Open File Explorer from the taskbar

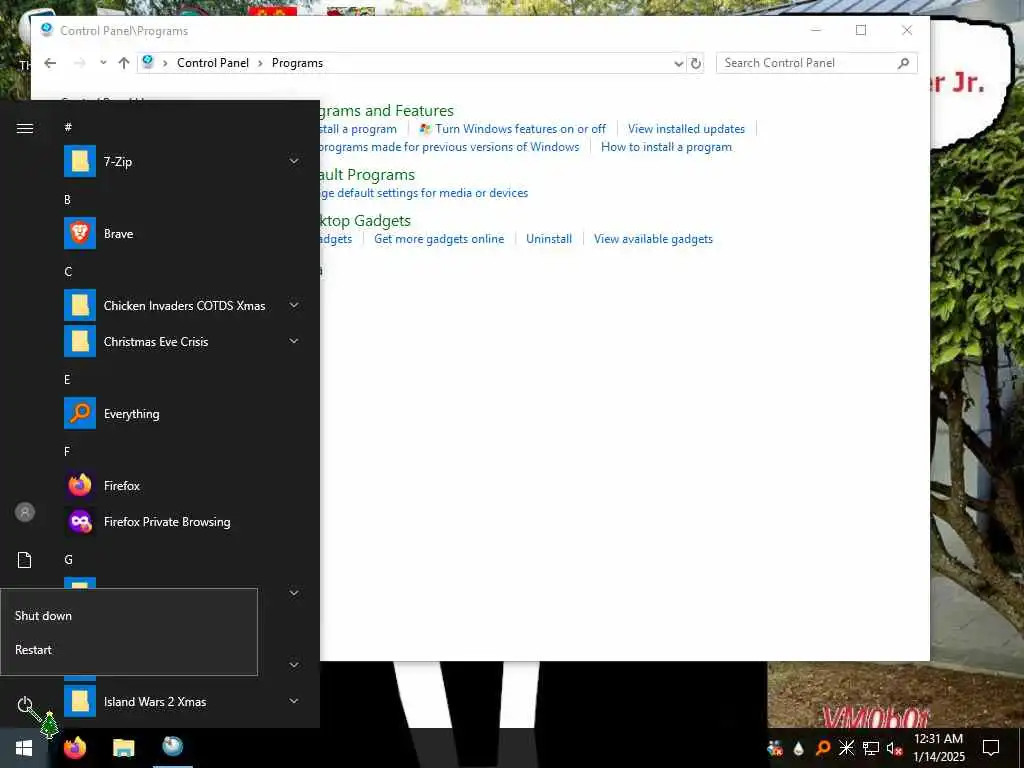coord(123,748)
